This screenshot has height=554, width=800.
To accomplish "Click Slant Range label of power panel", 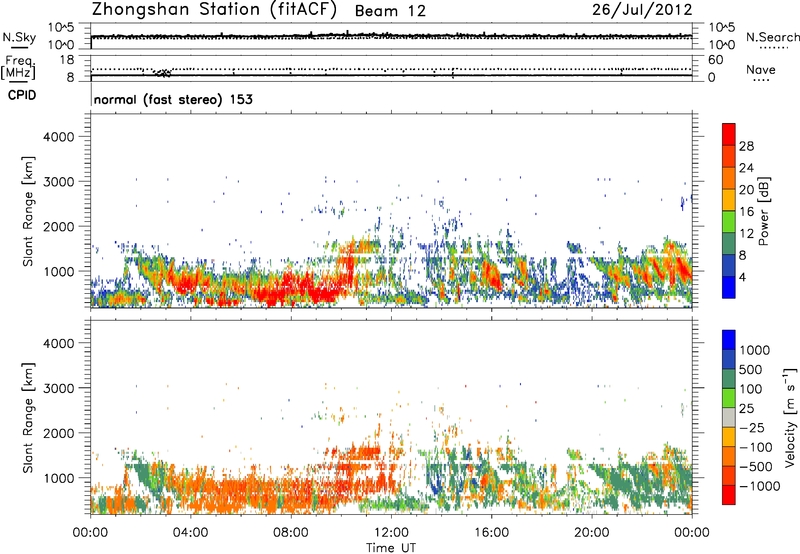I will click(x=28, y=211).
